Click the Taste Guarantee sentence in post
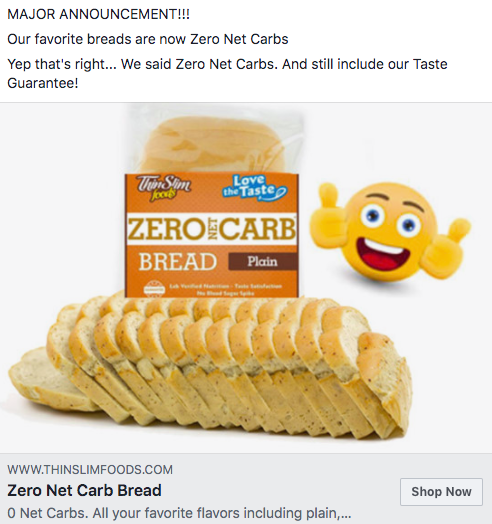 (227, 73)
